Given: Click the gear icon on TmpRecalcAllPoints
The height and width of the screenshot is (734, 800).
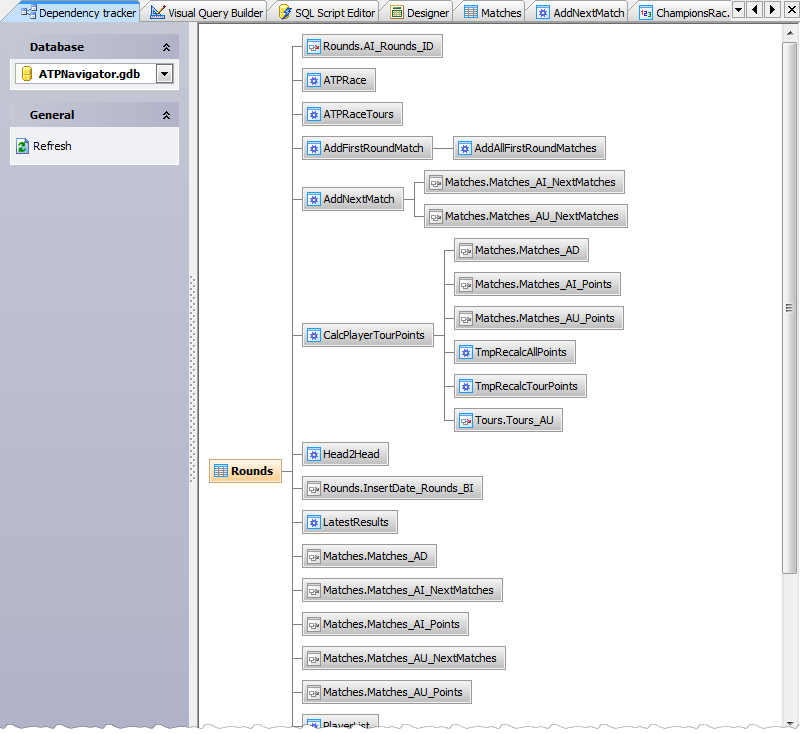Looking at the screenshot, I should click(464, 352).
